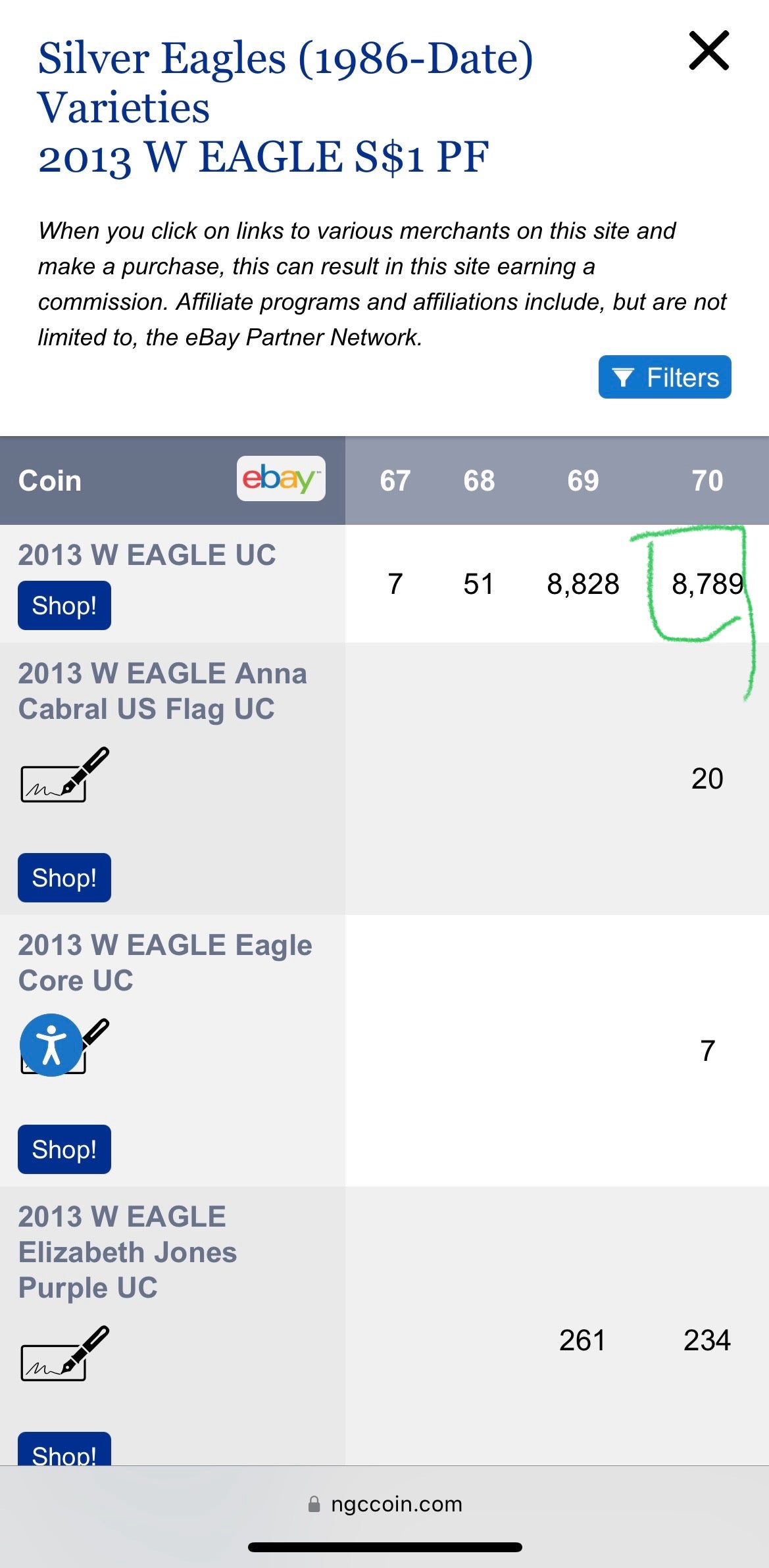769x1568 pixels.
Task: Click the 8,789 population count
Action: point(707,584)
